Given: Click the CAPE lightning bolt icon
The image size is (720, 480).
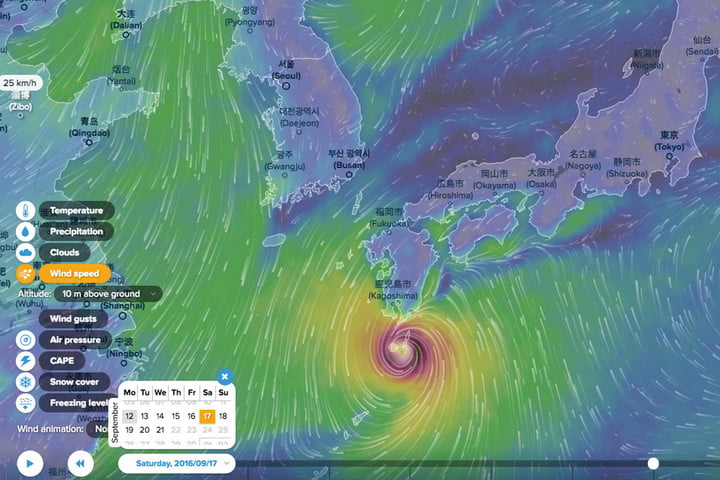Looking at the screenshot, I should 25,360.
